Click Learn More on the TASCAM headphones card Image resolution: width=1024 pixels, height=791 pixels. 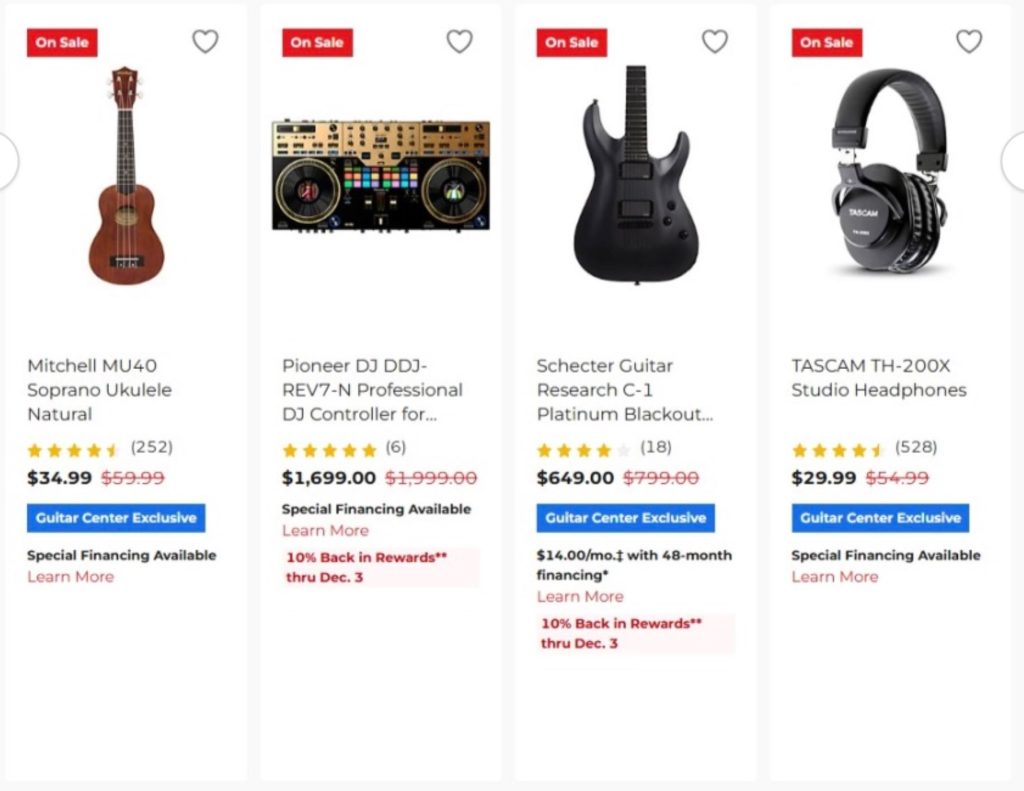coord(835,576)
